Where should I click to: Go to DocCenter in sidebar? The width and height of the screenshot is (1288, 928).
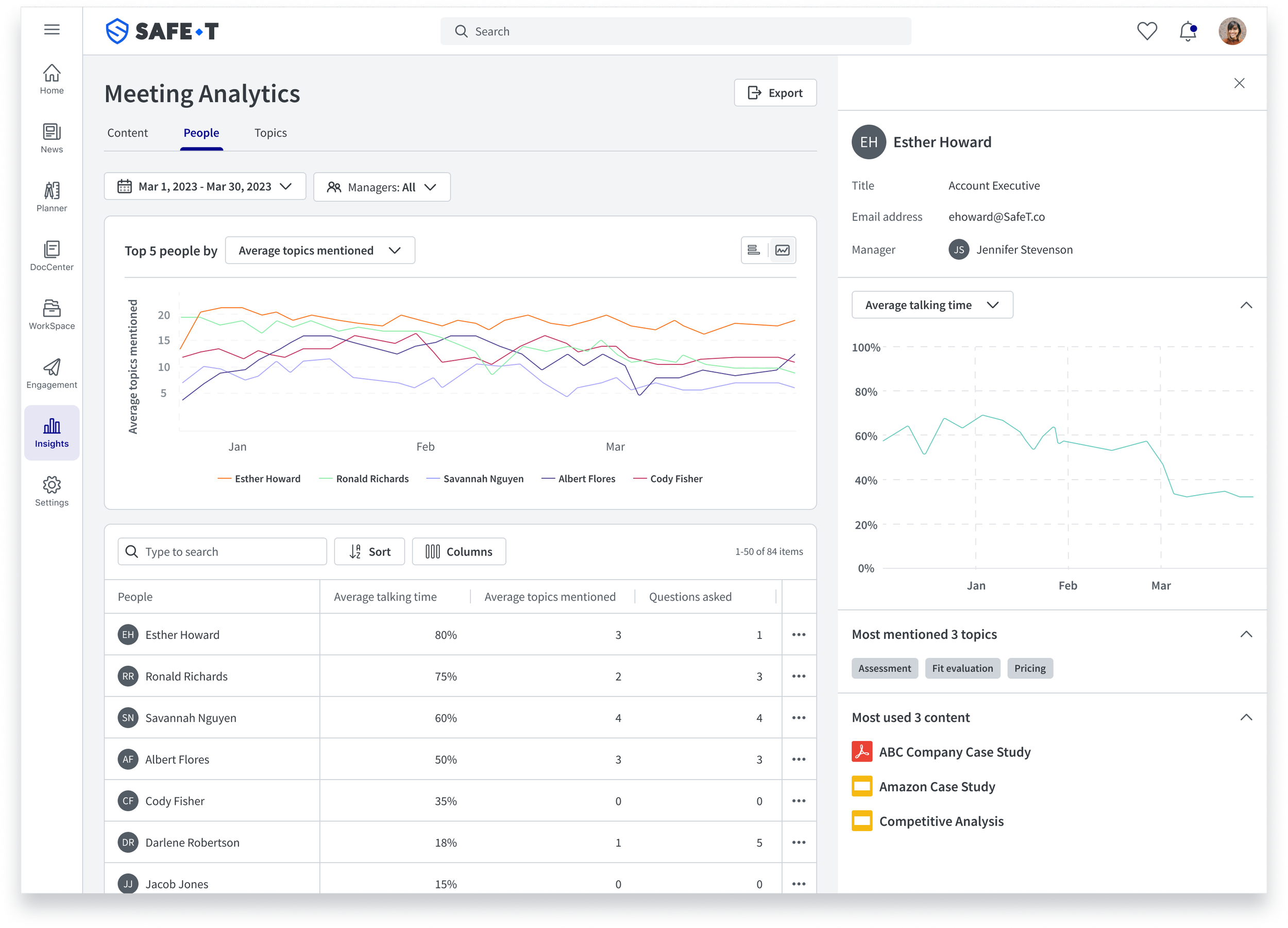pos(52,255)
